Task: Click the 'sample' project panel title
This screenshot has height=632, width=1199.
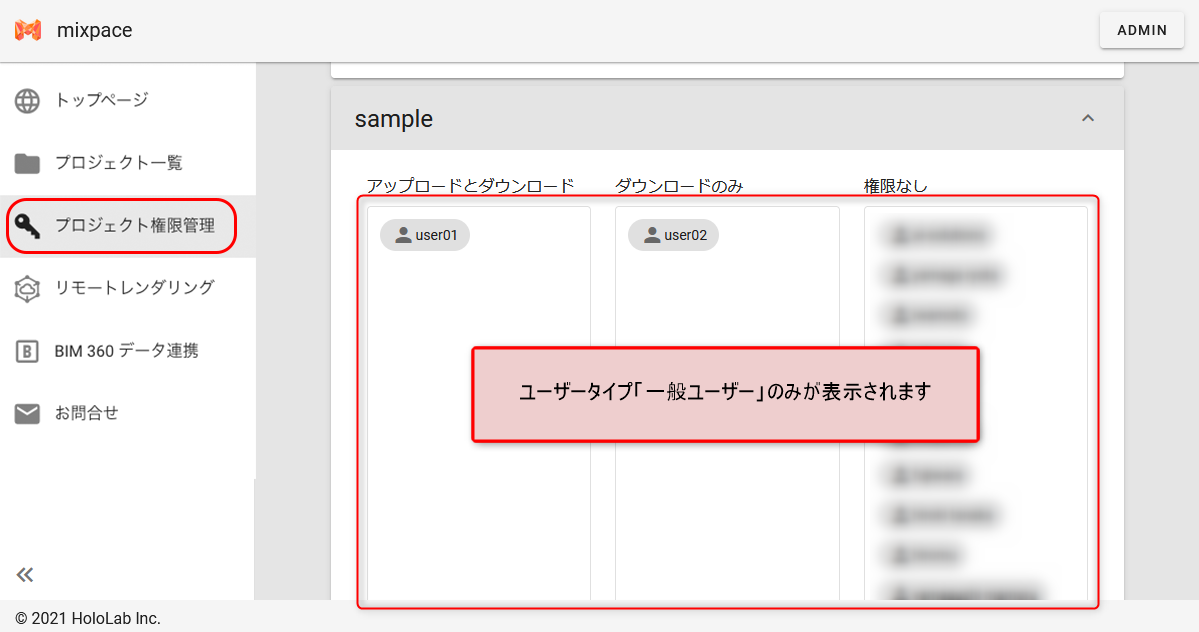Action: click(x=394, y=119)
